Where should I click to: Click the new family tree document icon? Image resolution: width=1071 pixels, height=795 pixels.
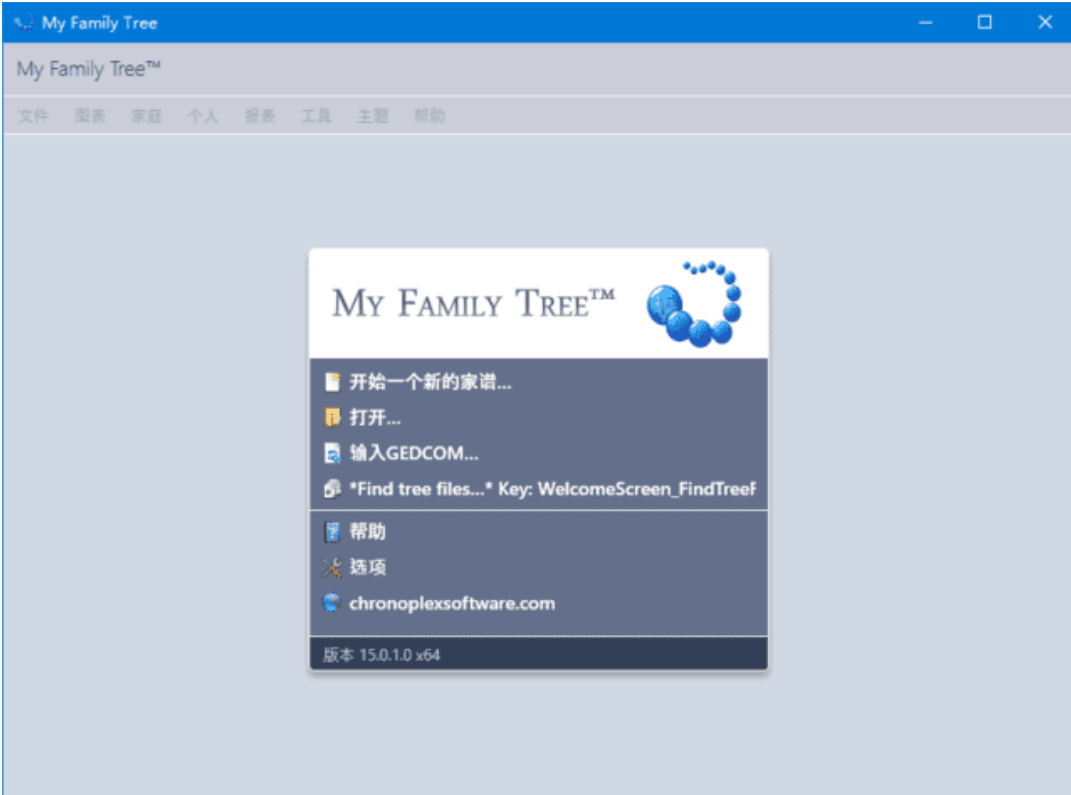332,382
